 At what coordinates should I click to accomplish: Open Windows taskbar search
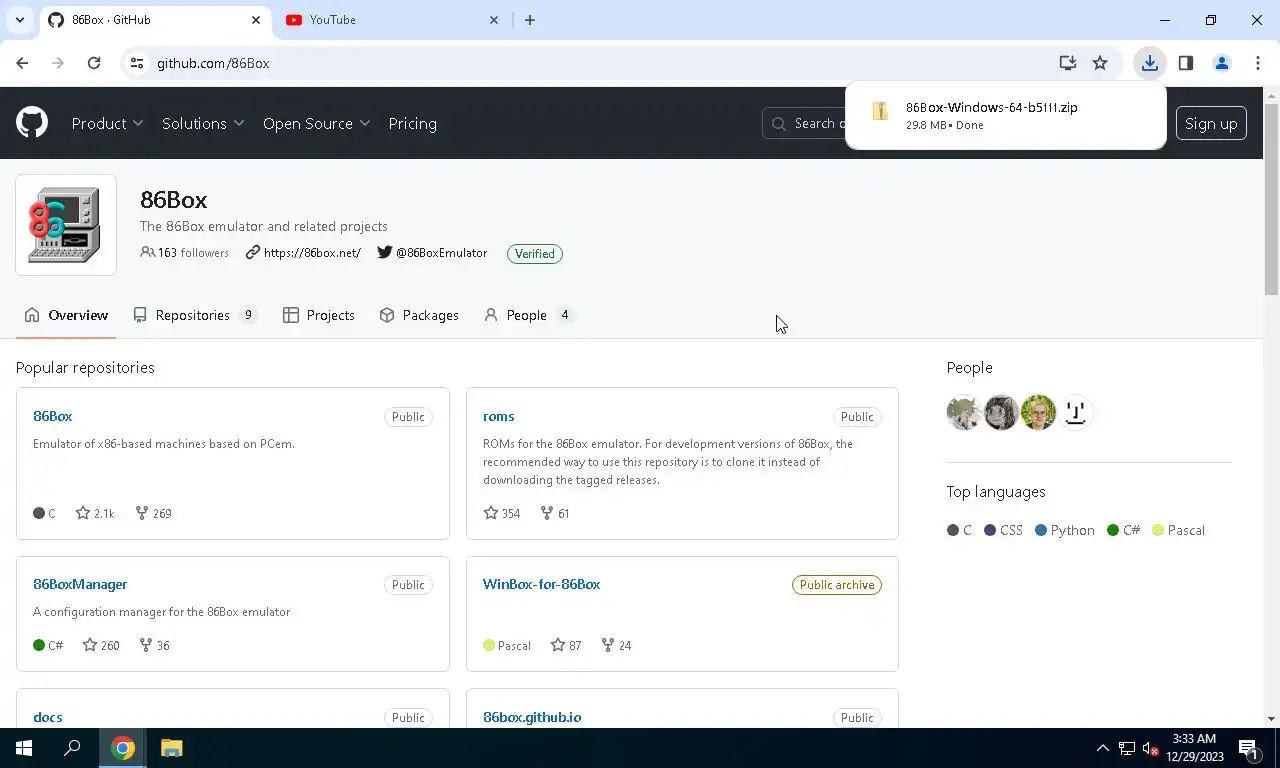(x=72, y=748)
